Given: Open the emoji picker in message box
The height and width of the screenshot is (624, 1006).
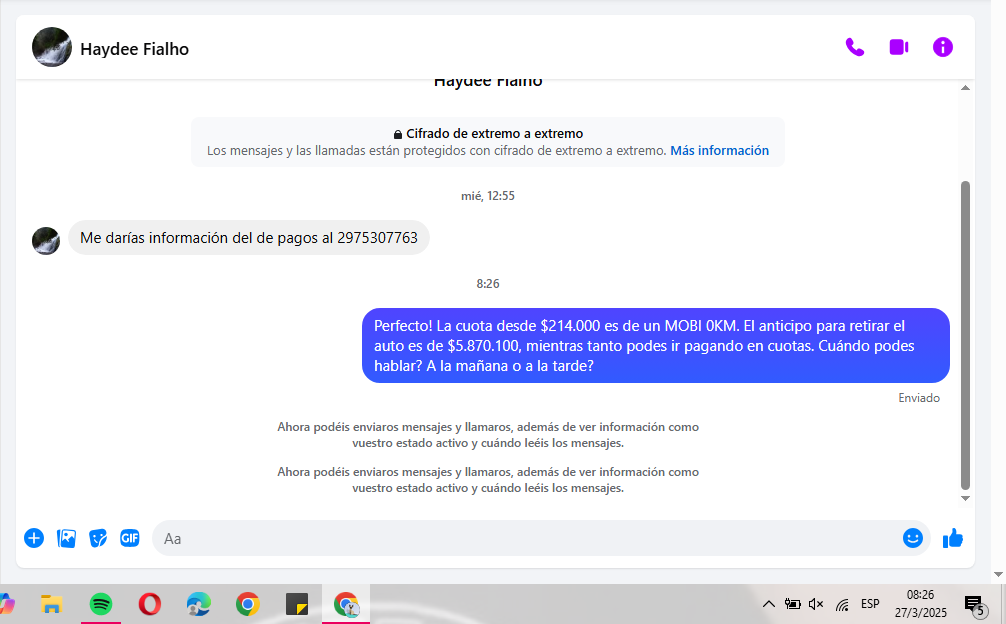Looking at the screenshot, I should pyautogui.click(x=912, y=538).
